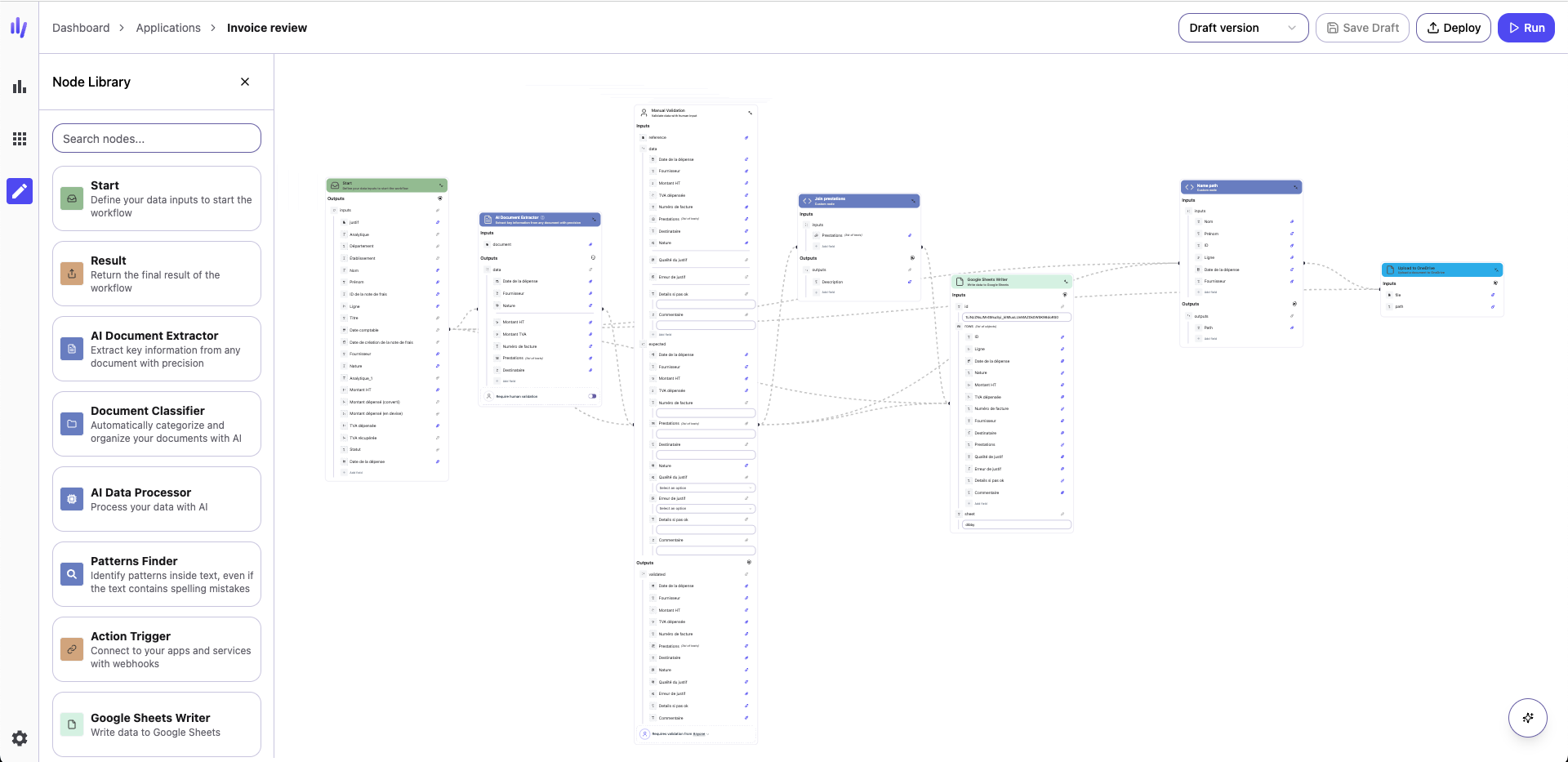Viewport: 1568px width, 762px height.
Task: Toggle the eye icon on Start node Outputs
Action: point(442,198)
